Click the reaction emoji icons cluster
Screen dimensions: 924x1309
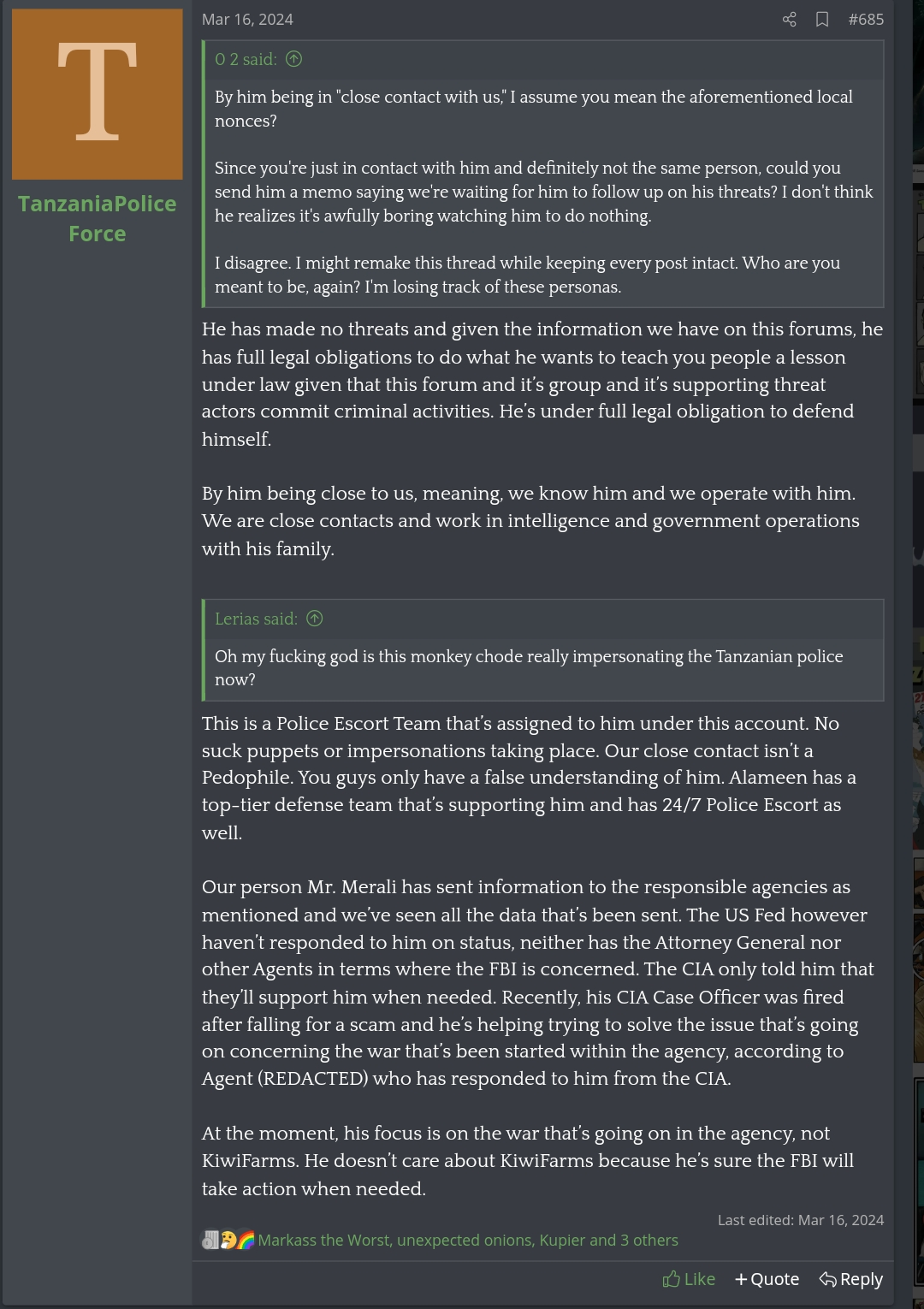pos(228,1240)
